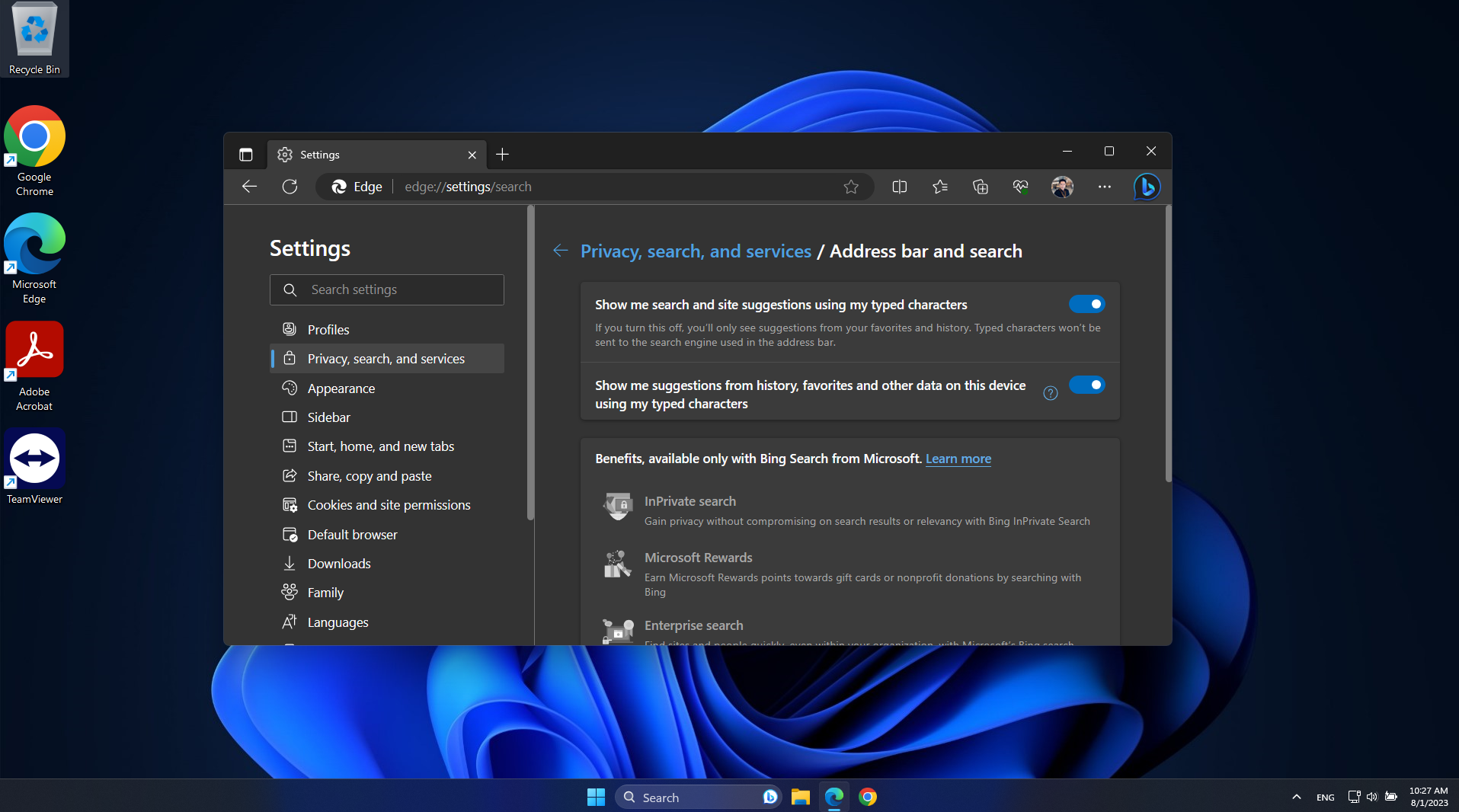
Task: Click the Microsoft Rewards heading text
Action: [x=698, y=558]
